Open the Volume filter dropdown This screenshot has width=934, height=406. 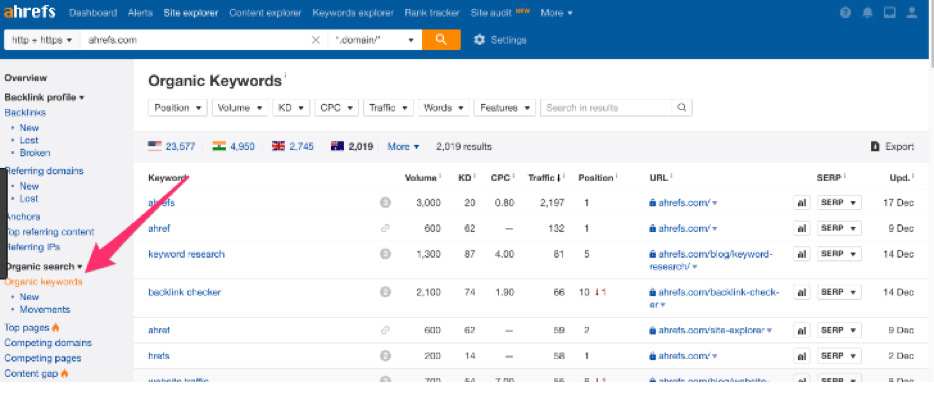coord(240,108)
